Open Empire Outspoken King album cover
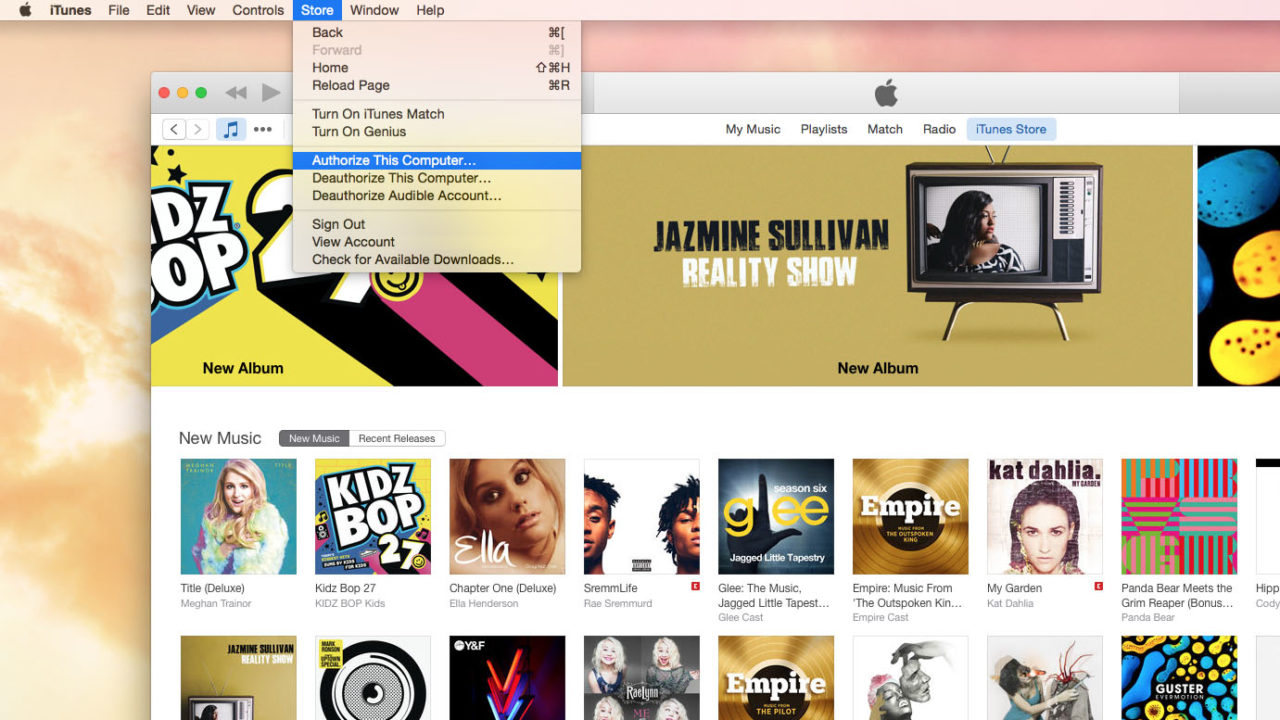 click(x=910, y=516)
